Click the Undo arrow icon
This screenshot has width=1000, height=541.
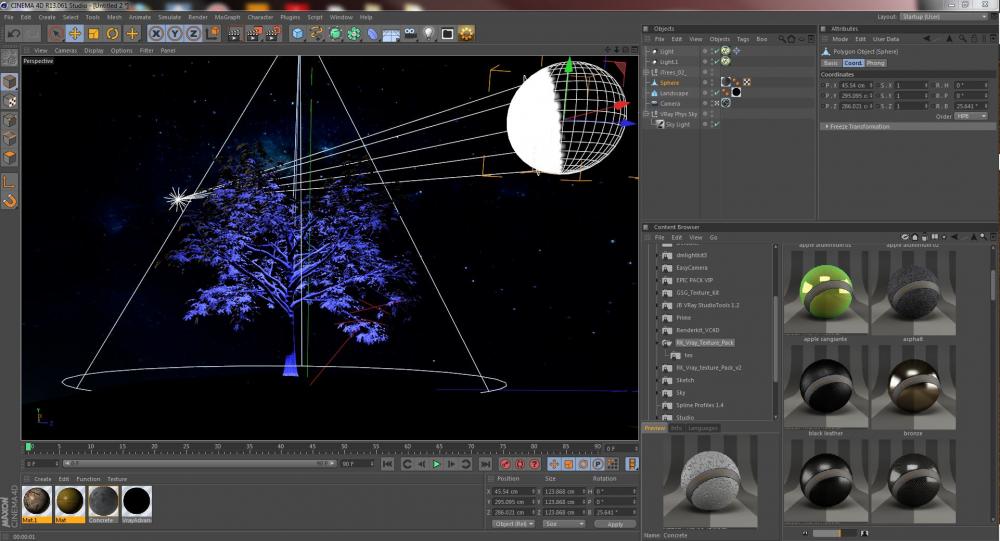(13, 33)
